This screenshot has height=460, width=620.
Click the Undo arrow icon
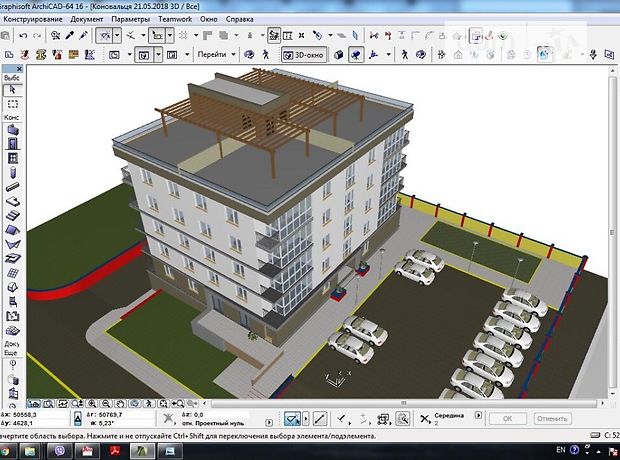click(23, 36)
